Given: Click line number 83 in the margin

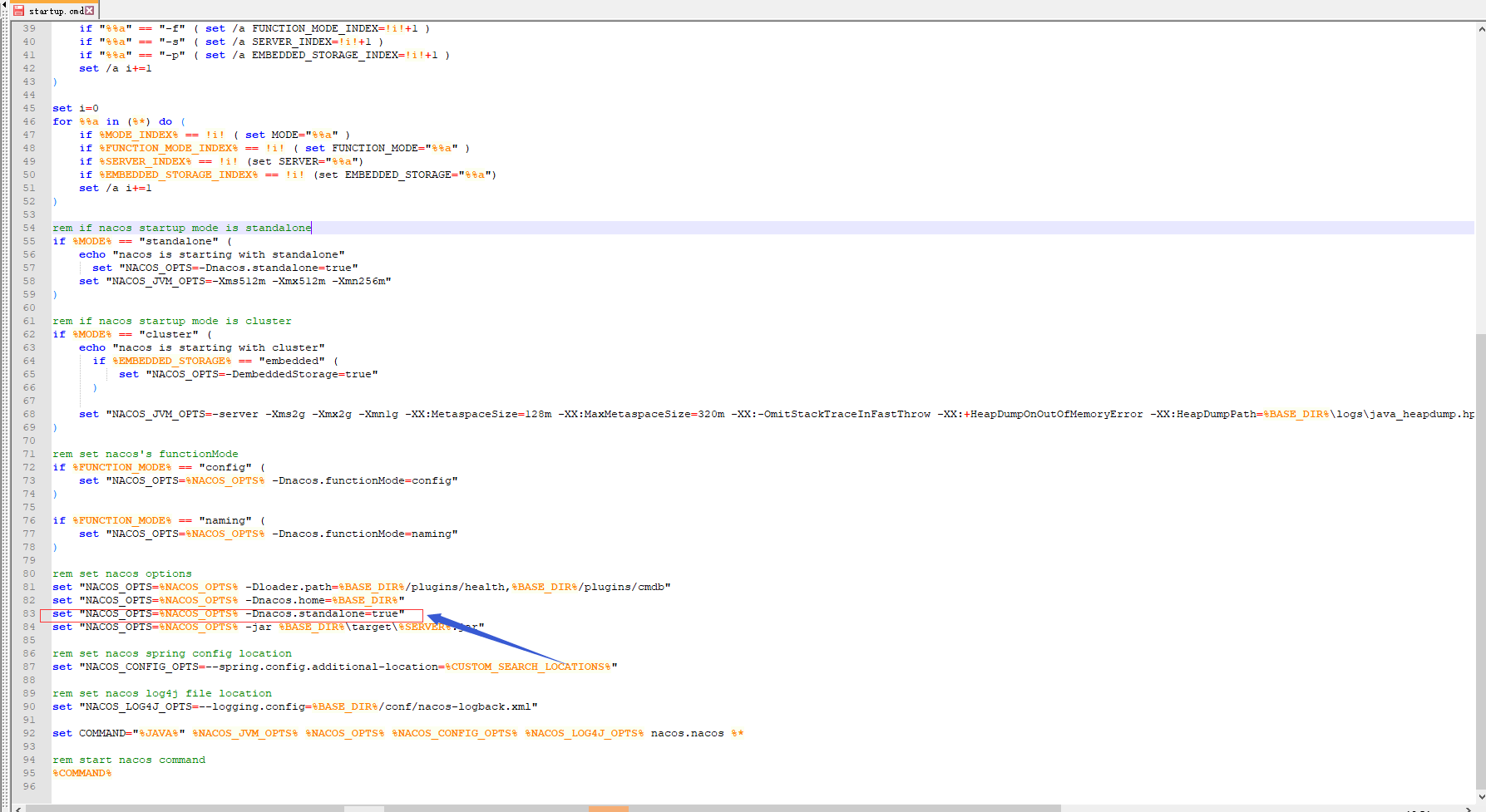Looking at the screenshot, I should click(x=29, y=613).
